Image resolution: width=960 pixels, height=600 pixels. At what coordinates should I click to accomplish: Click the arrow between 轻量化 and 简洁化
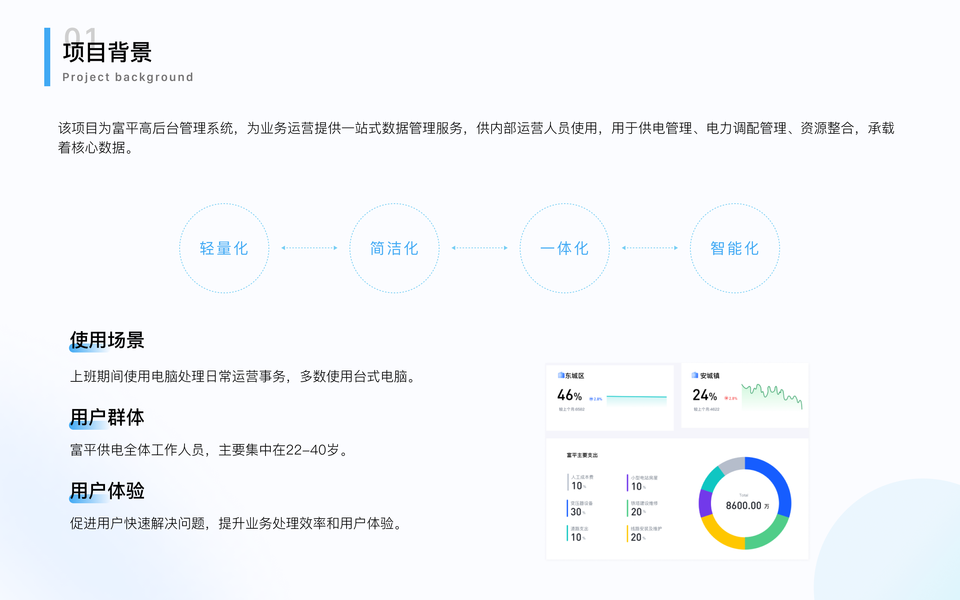309,248
